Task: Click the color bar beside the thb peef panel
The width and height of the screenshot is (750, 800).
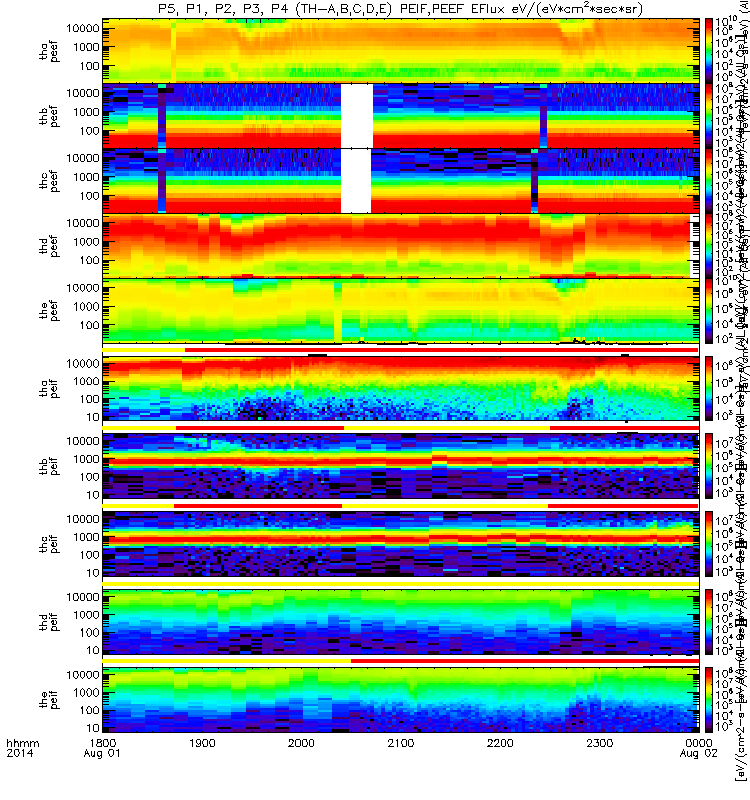Action: 709,116
